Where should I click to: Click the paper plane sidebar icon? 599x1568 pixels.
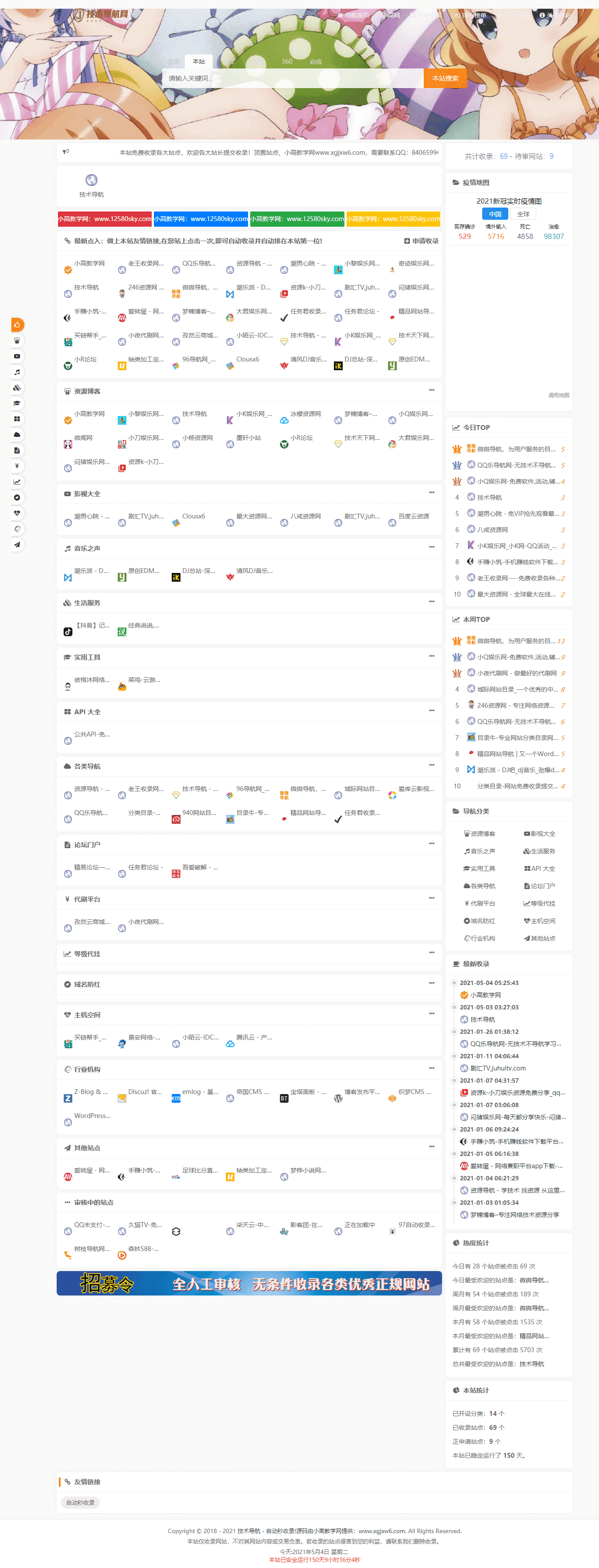click(17, 545)
